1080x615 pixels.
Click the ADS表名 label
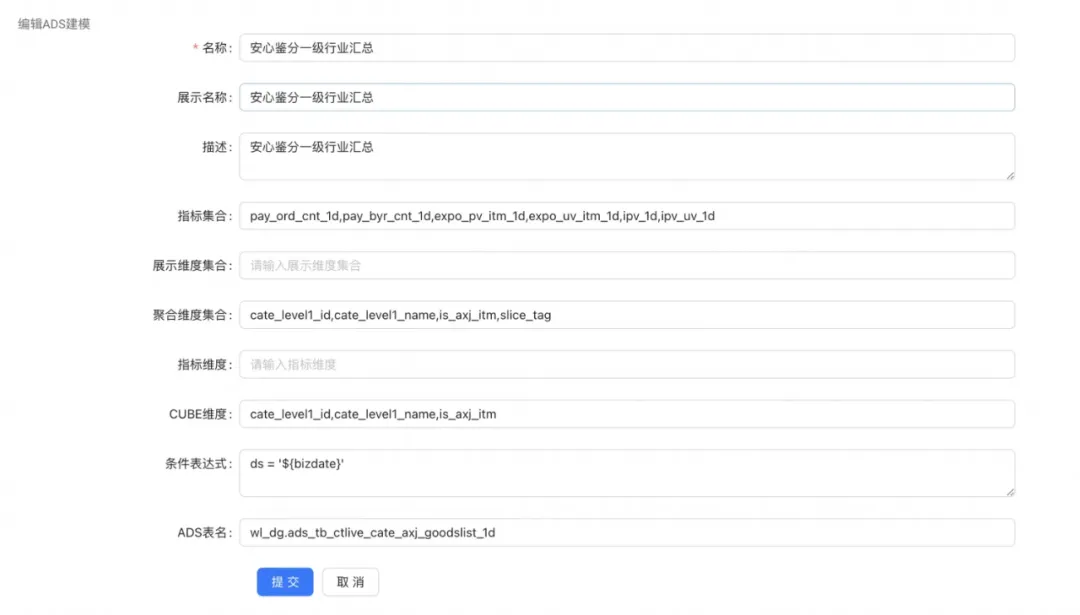(x=204, y=532)
